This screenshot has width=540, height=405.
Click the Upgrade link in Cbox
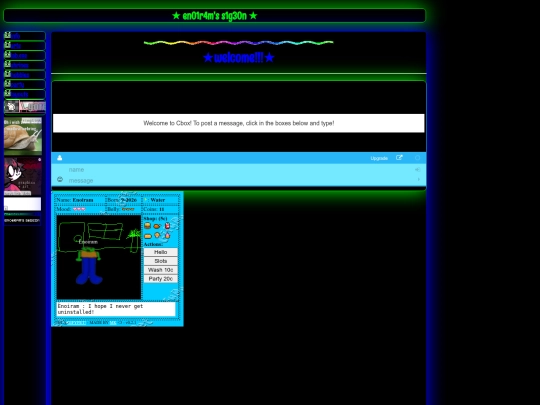point(379,158)
